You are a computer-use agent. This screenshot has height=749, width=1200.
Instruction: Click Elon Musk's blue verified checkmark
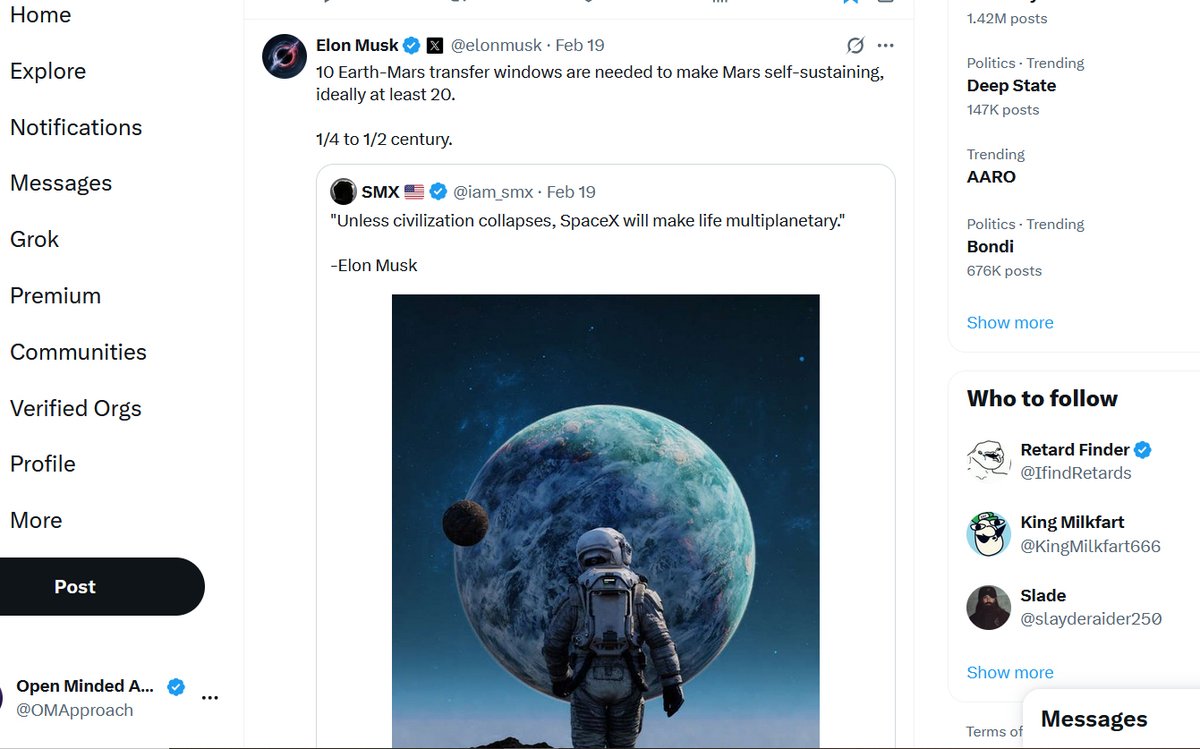[411, 45]
